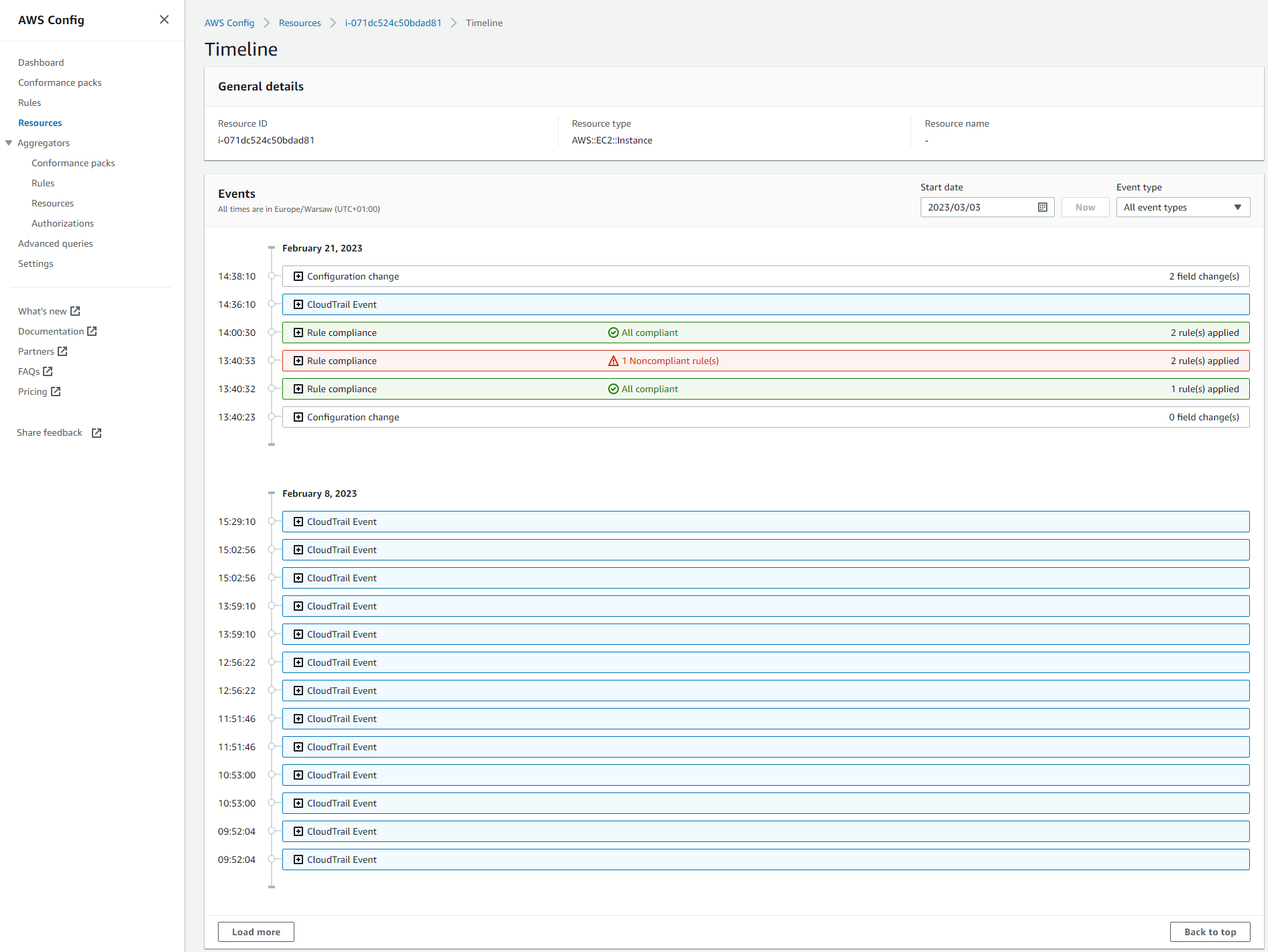Click the external link icon beside Partners

(62, 351)
